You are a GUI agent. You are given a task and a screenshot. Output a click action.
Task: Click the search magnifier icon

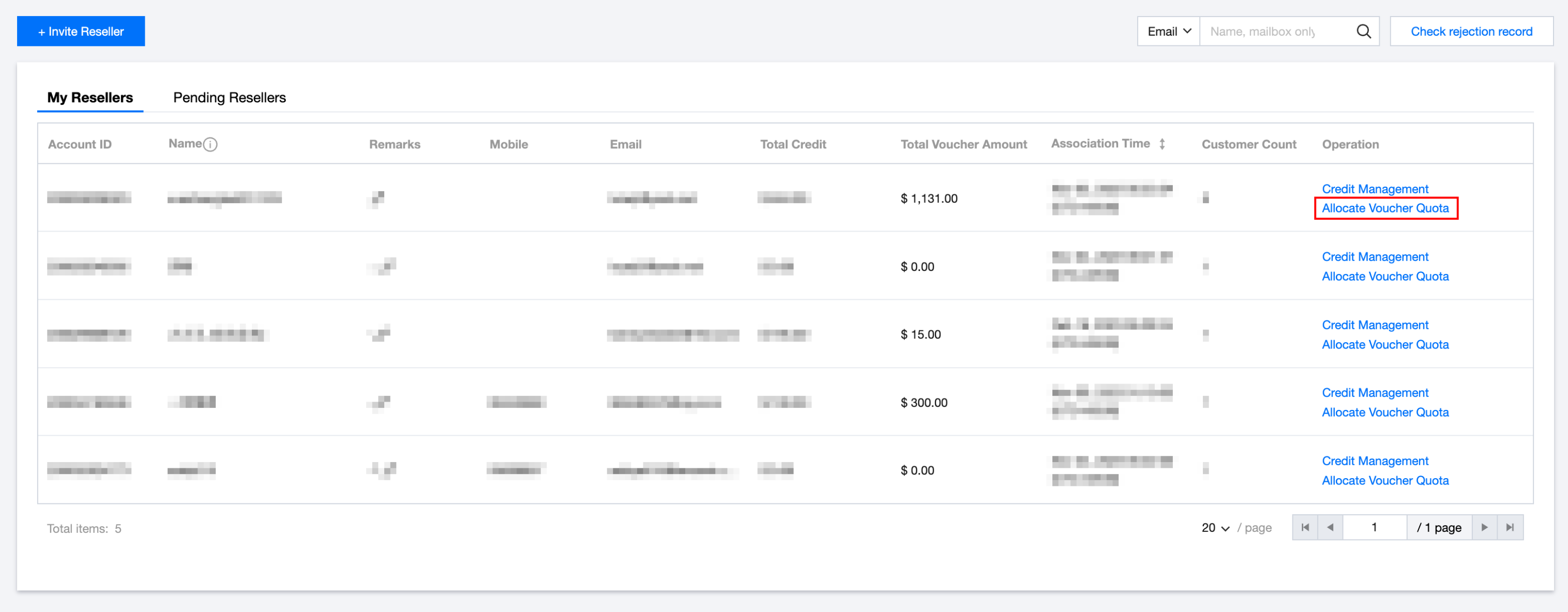(x=1364, y=31)
